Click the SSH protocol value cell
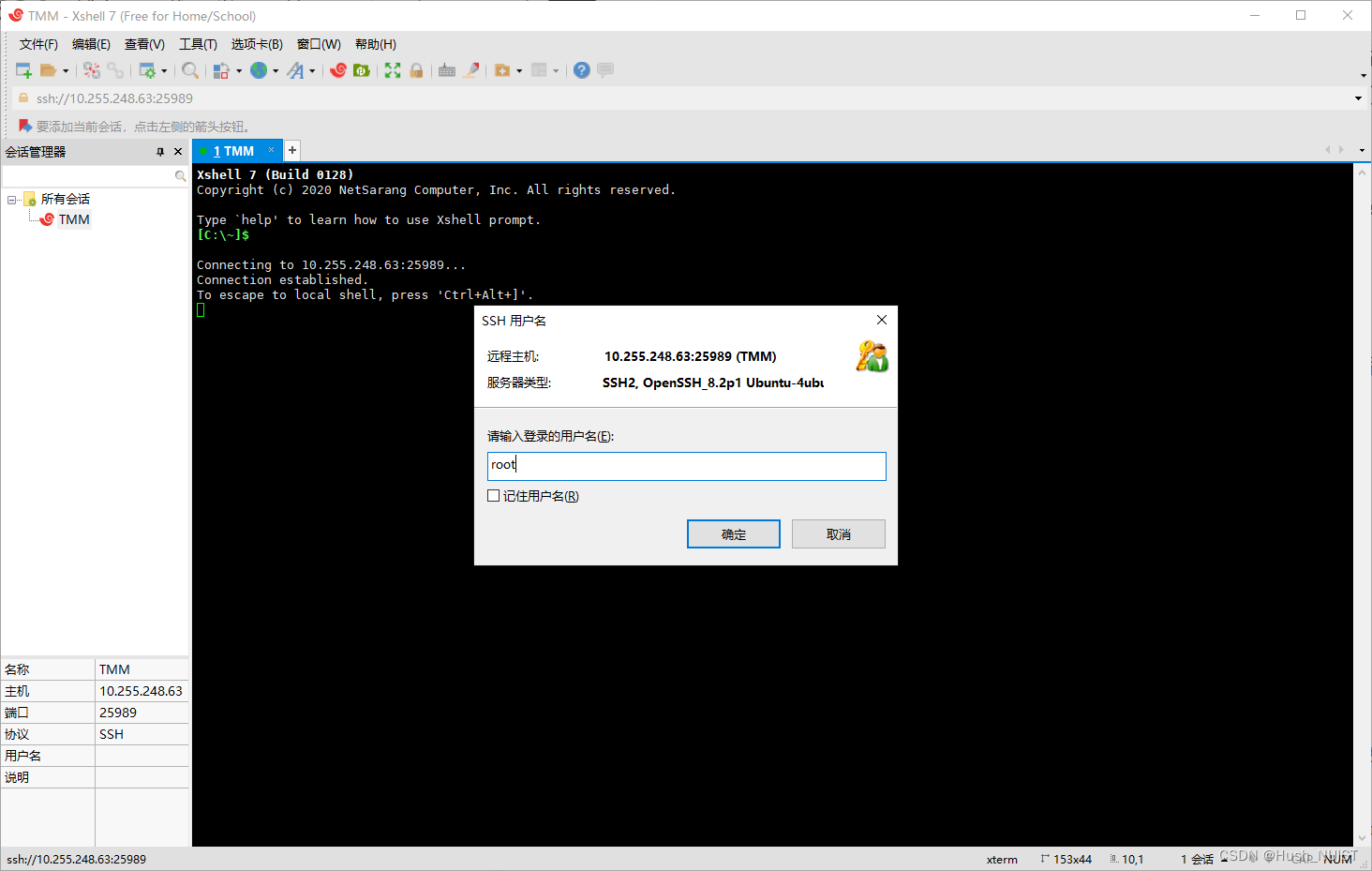The image size is (1372, 871). pyautogui.click(x=142, y=734)
